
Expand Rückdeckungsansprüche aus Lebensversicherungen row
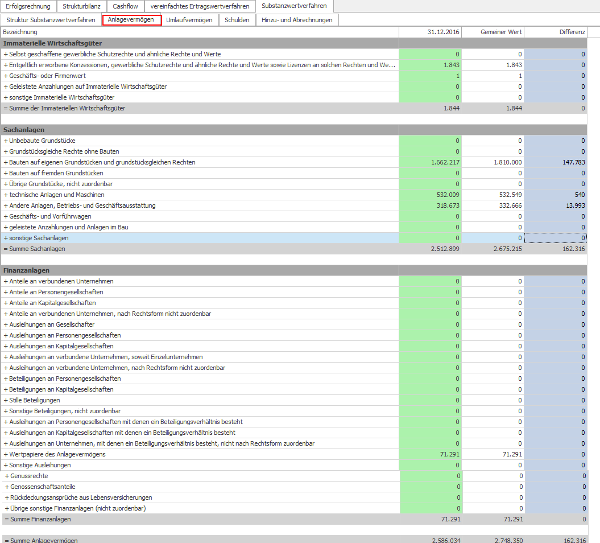click(x=7, y=498)
